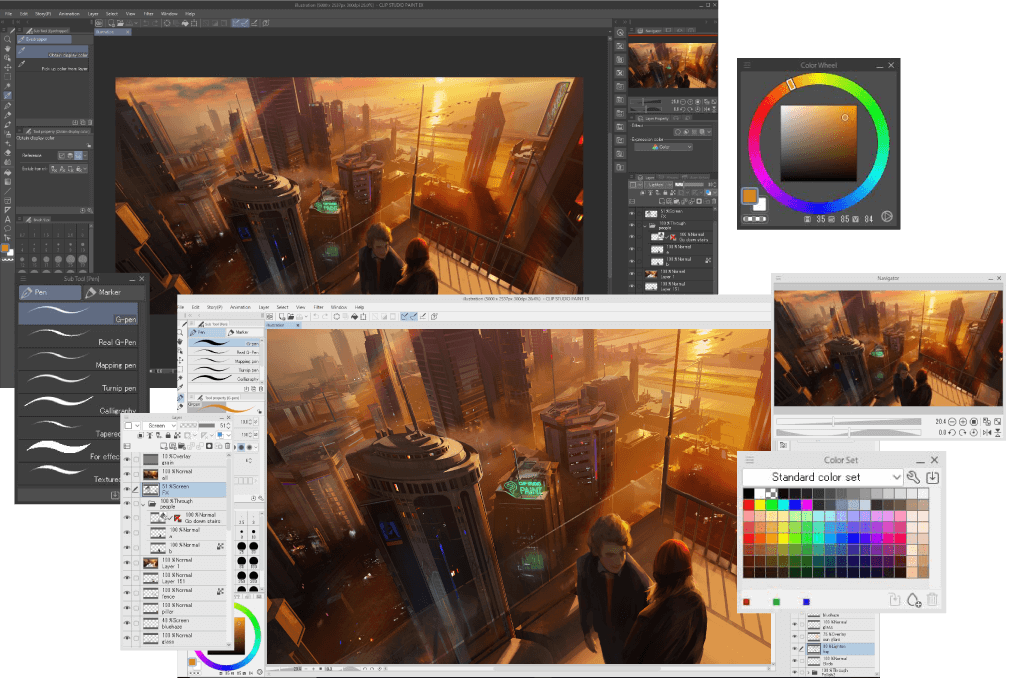Screen dimensions: 1024x678
Task: Open the Screen blending mode dropdown
Action: [158, 424]
